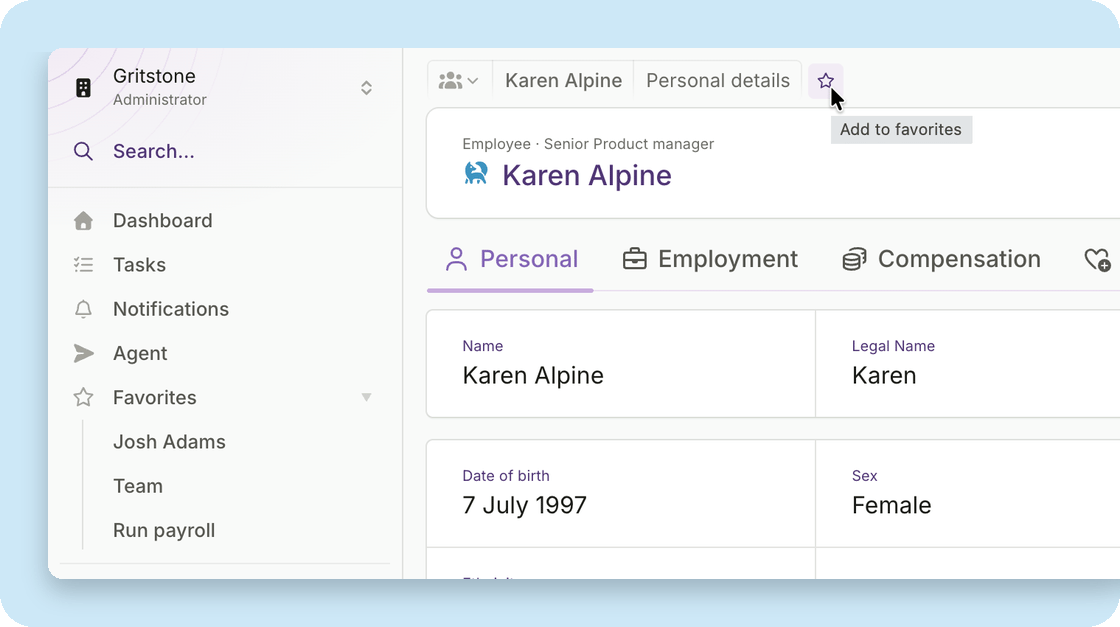Screen dimensions: 1120x627
Task: Click the Legal Name value Karen
Action: pos(884,376)
